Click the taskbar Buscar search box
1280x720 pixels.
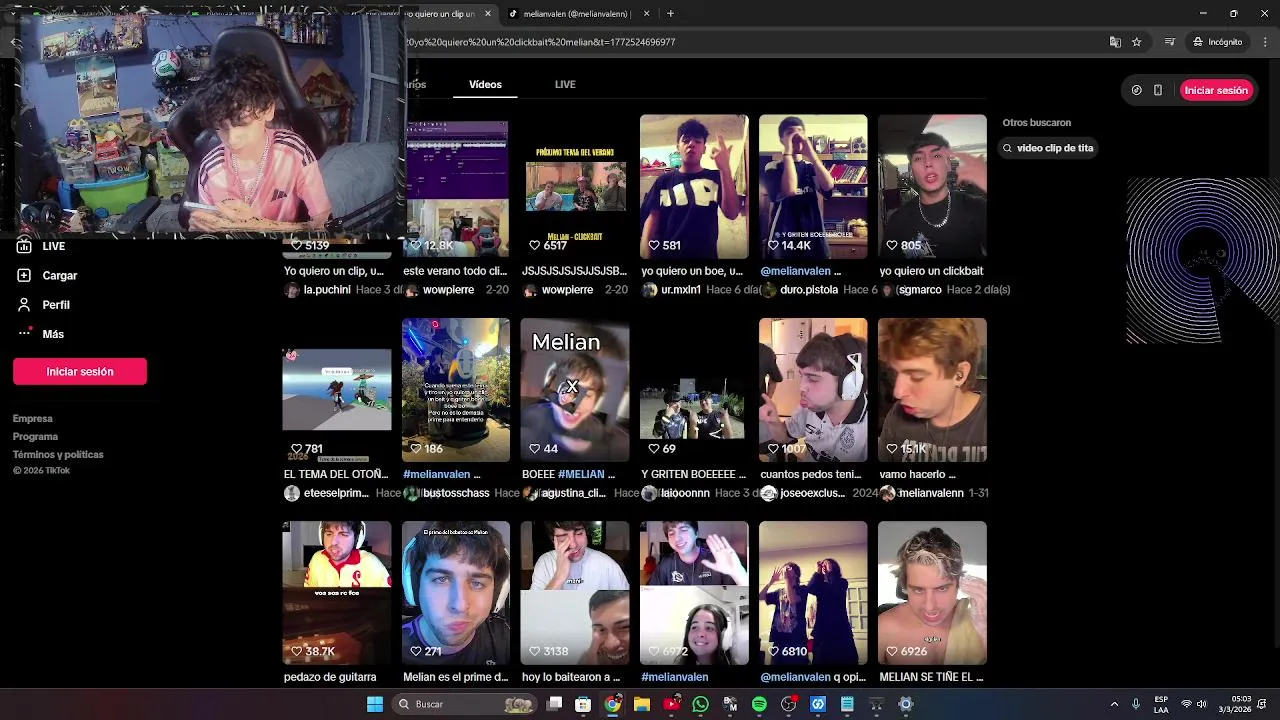pos(464,704)
